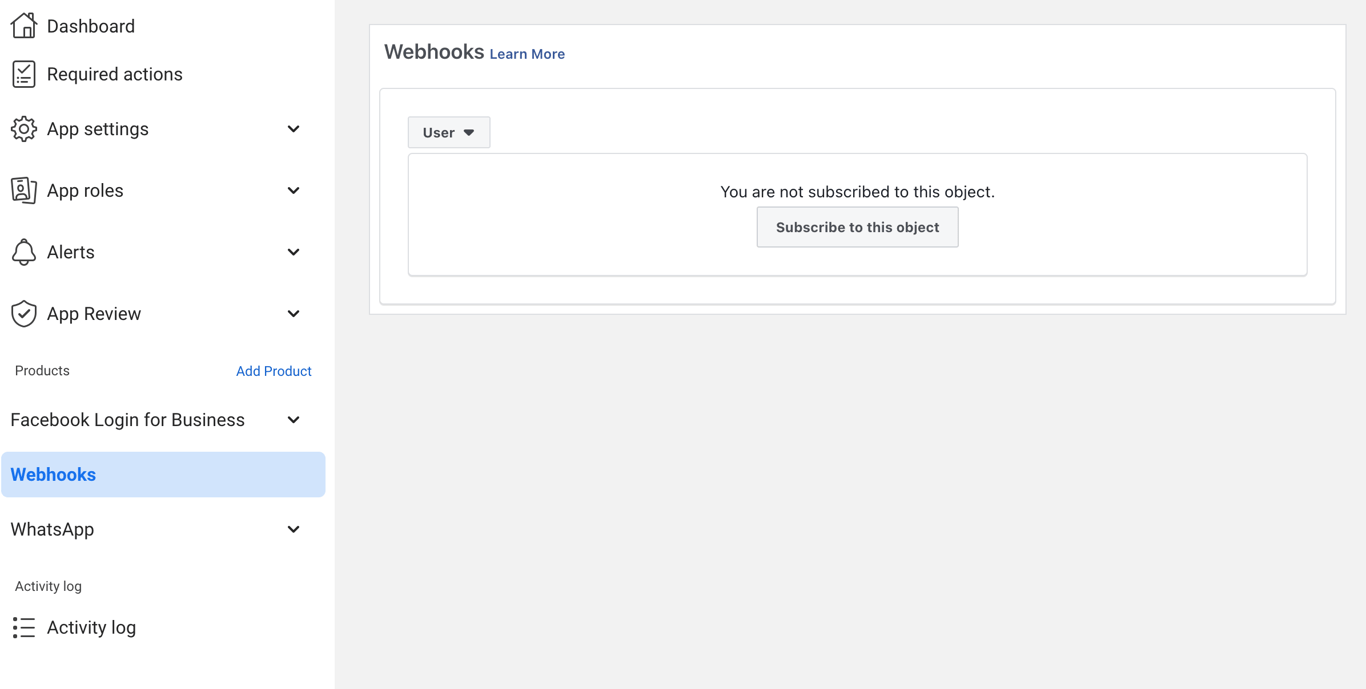The image size is (1366, 689).
Task: Open the WhatsApp menu item
Action: (x=52, y=530)
